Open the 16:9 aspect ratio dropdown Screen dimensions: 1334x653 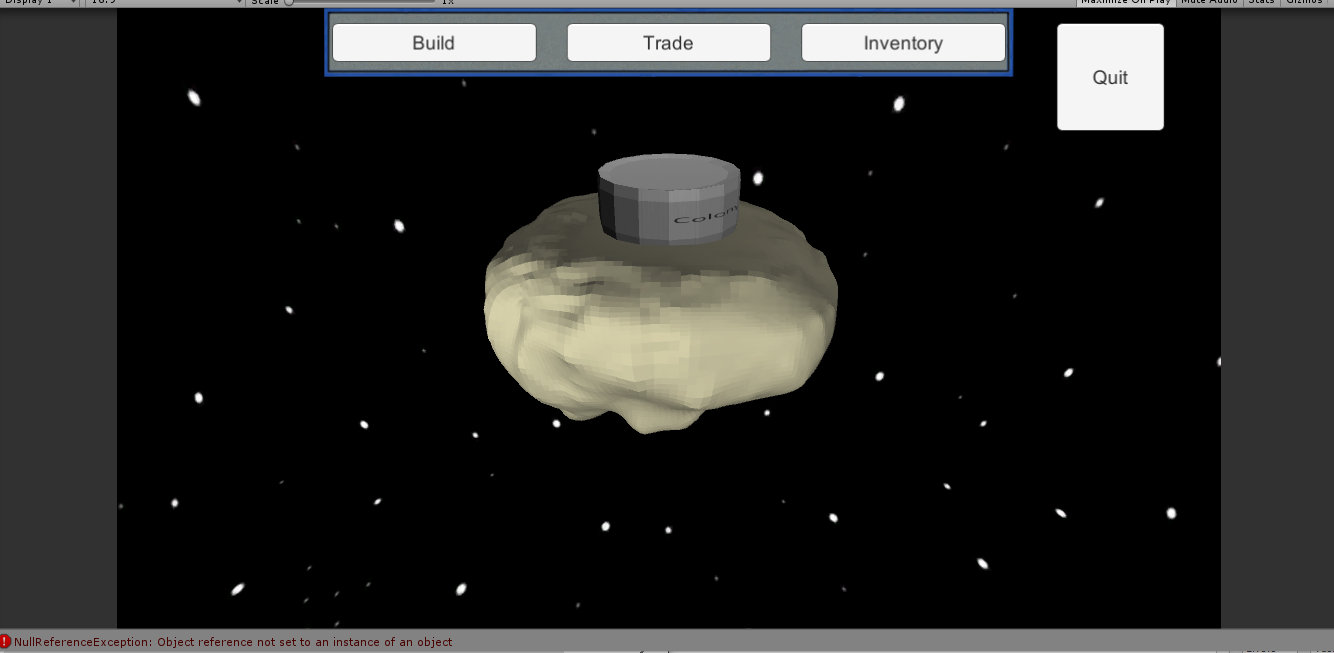(165, 2)
